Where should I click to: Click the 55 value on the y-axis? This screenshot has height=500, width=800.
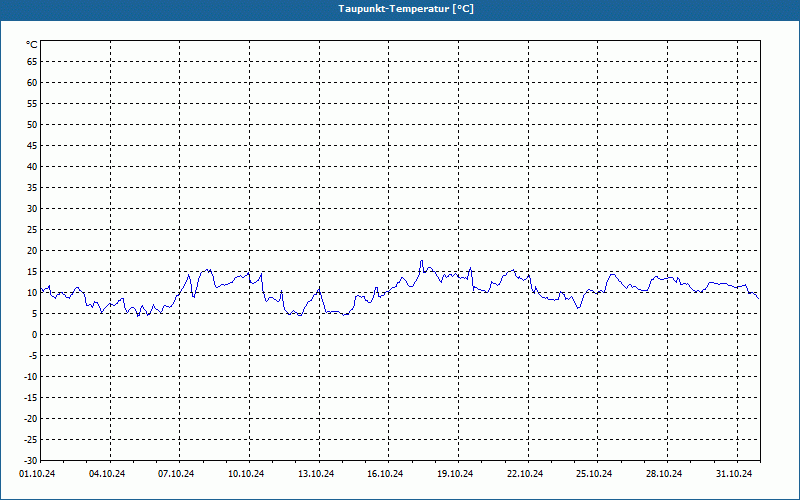[32, 104]
